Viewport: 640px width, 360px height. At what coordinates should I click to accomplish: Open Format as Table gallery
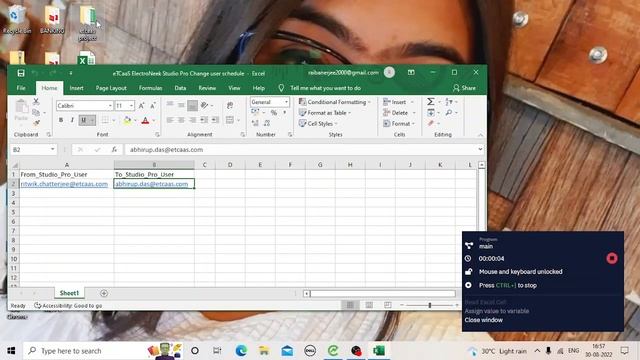pyautogui.click(x=325, y=112)
